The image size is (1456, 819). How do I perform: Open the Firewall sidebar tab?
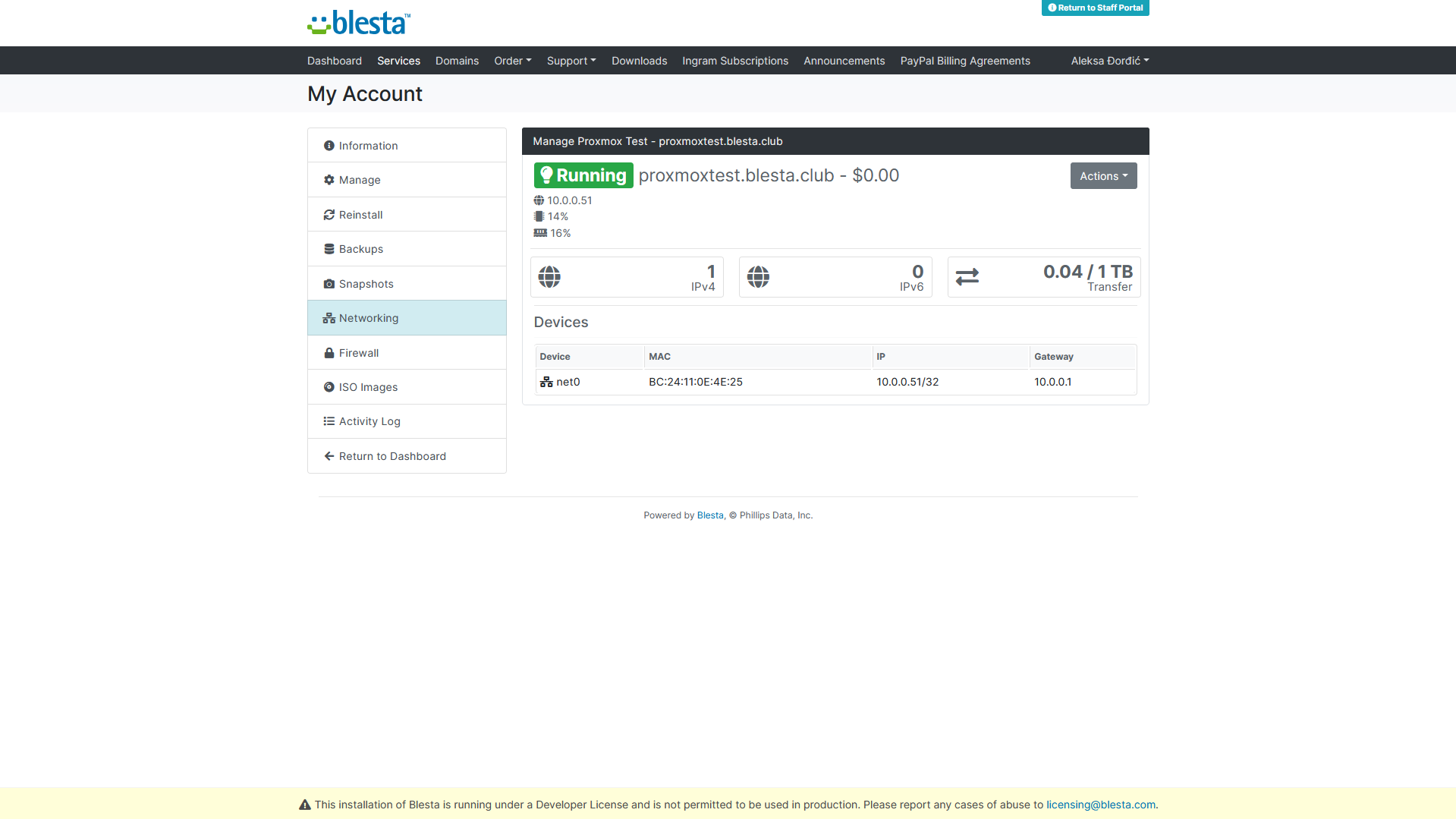tap(407, 353)
